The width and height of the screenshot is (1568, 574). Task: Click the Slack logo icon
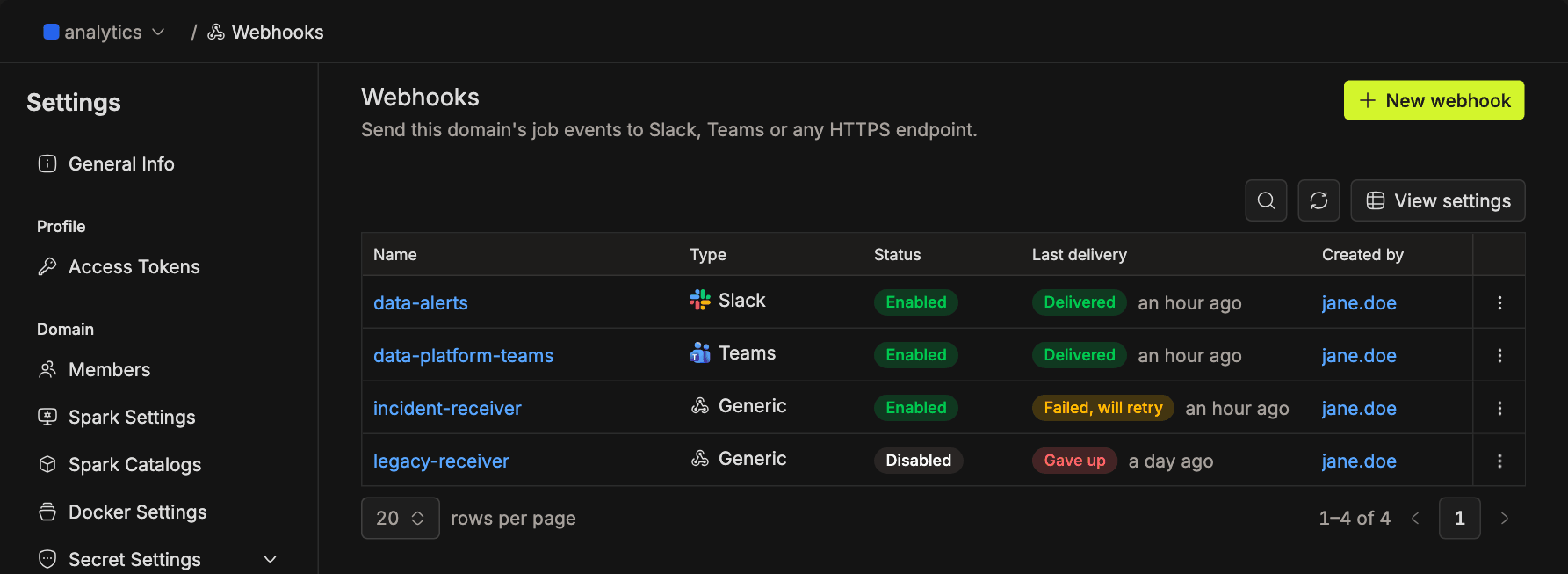click(x=700, y=301)
